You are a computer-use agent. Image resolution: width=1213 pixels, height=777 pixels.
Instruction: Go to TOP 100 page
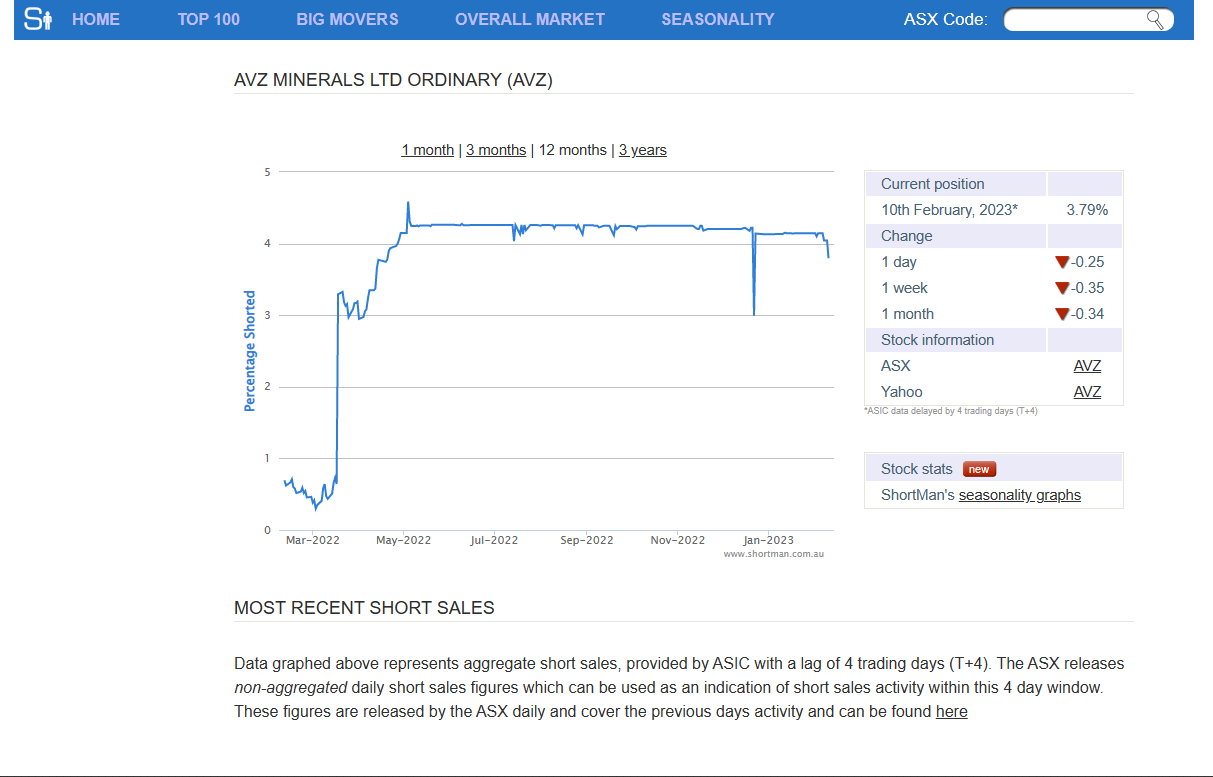coord(208,19)
